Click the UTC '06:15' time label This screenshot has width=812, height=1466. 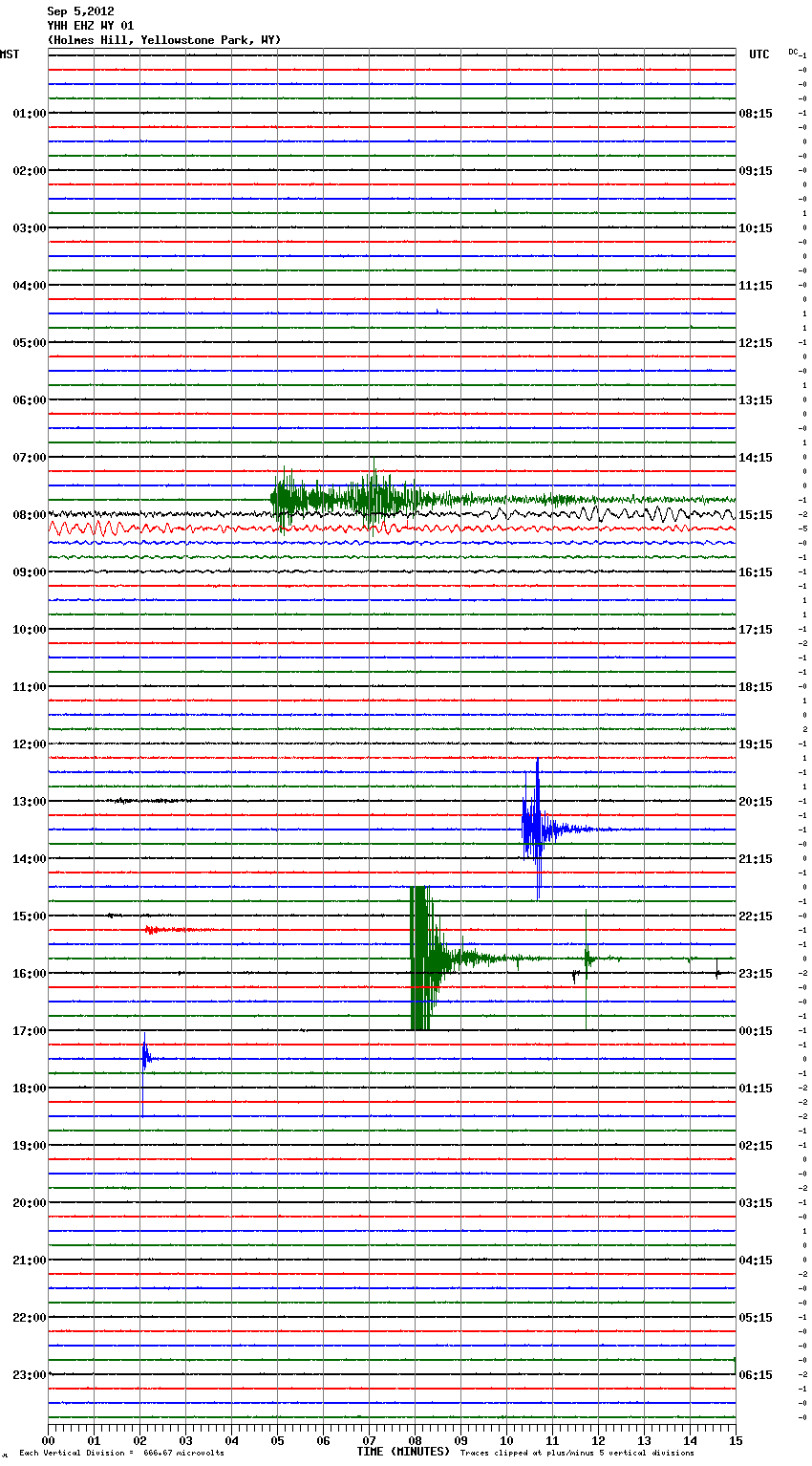[756, 1375]
